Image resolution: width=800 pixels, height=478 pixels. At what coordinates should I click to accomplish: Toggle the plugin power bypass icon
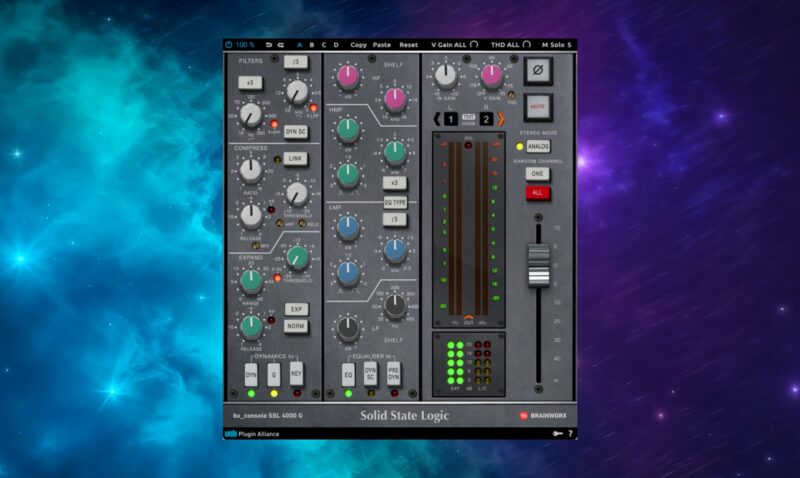(x=229, y=45)
